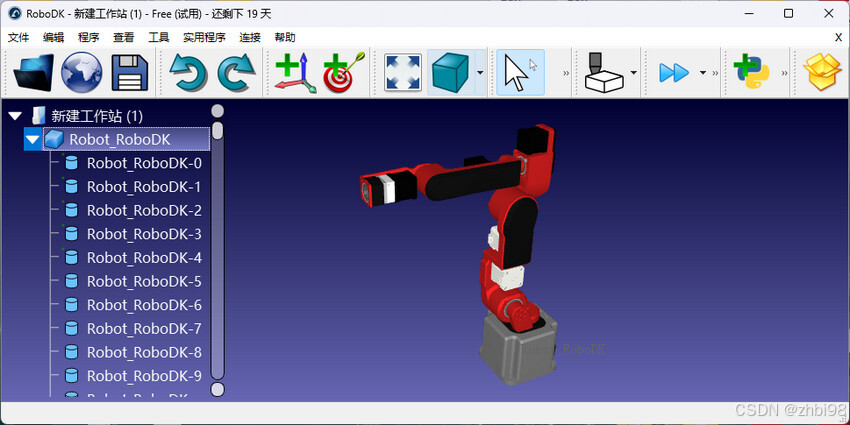This screenshot has width=850, height=425.
Task: Click the blue cube icon beside Robot_RoboDK
Action: click(54, 140)
